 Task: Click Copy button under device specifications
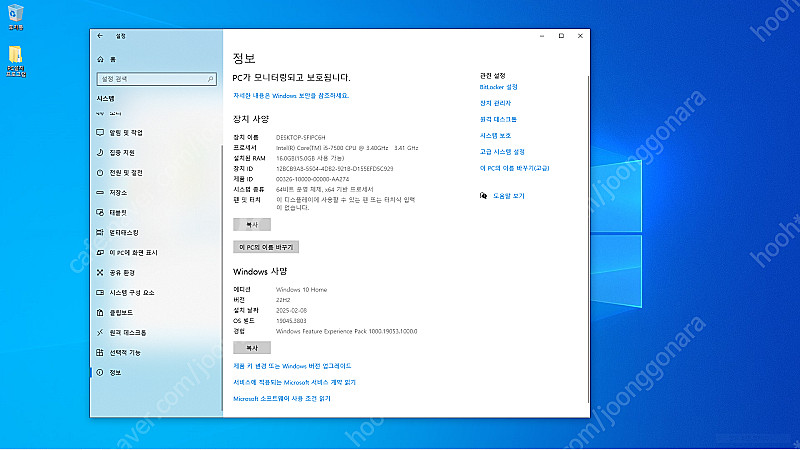pyautogui.click(x=252, y=224)
